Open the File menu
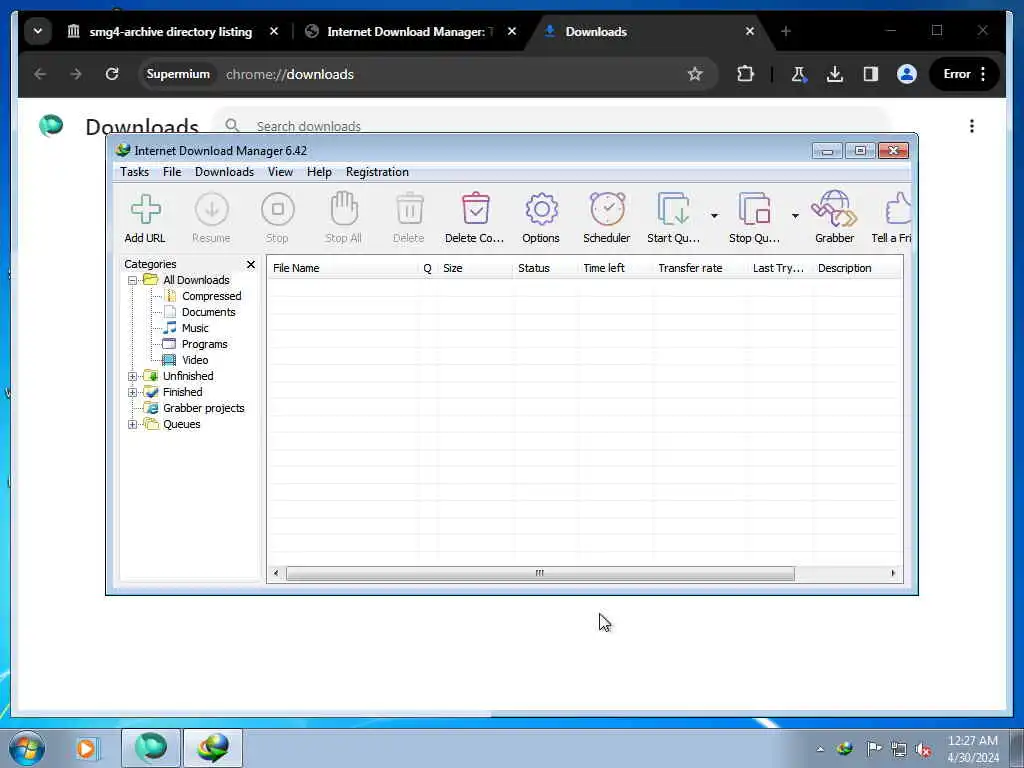Viewport: 1024px width, 768px height. pyautogui.click(x=172, y=172)
